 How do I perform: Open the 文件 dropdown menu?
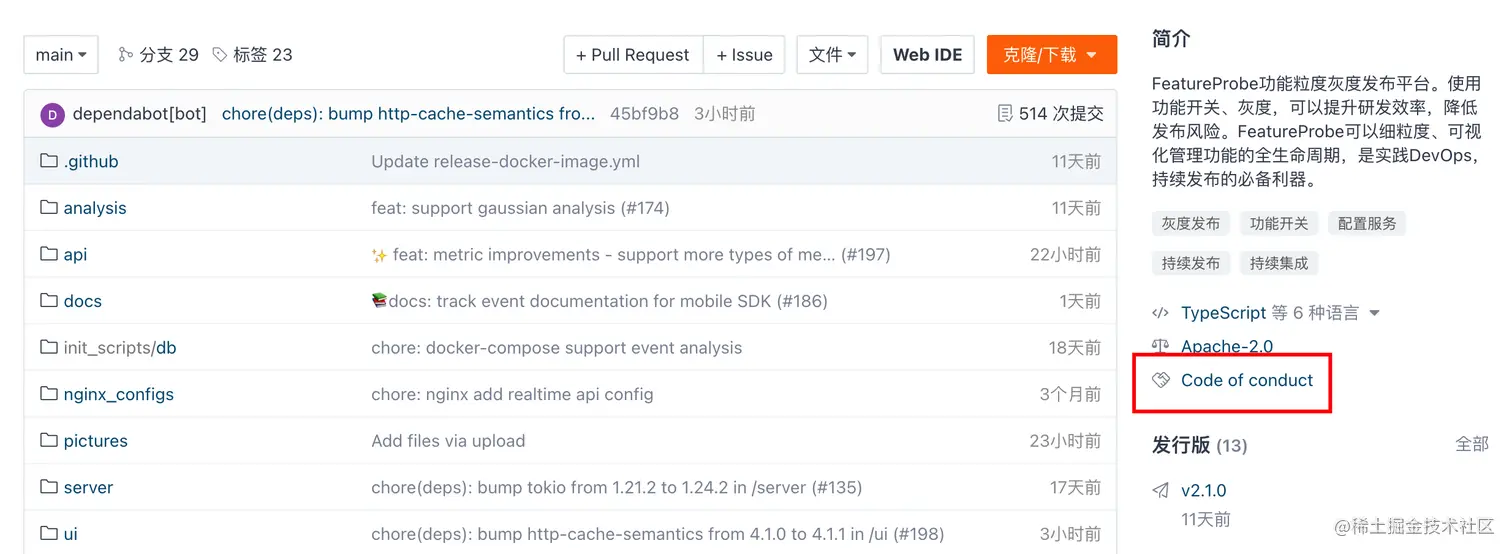click(831, 55)
